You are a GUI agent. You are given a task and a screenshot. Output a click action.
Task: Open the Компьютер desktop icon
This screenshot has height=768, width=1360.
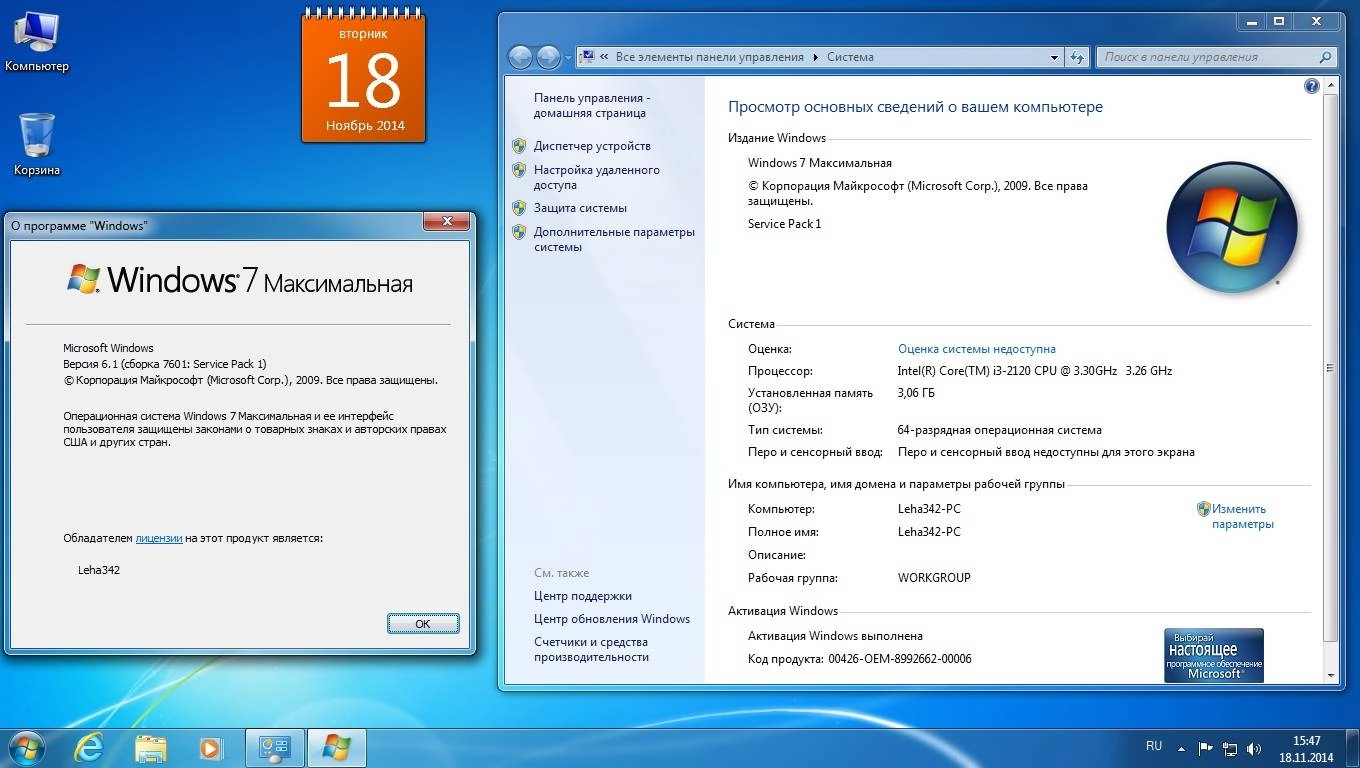pos(36,42)
